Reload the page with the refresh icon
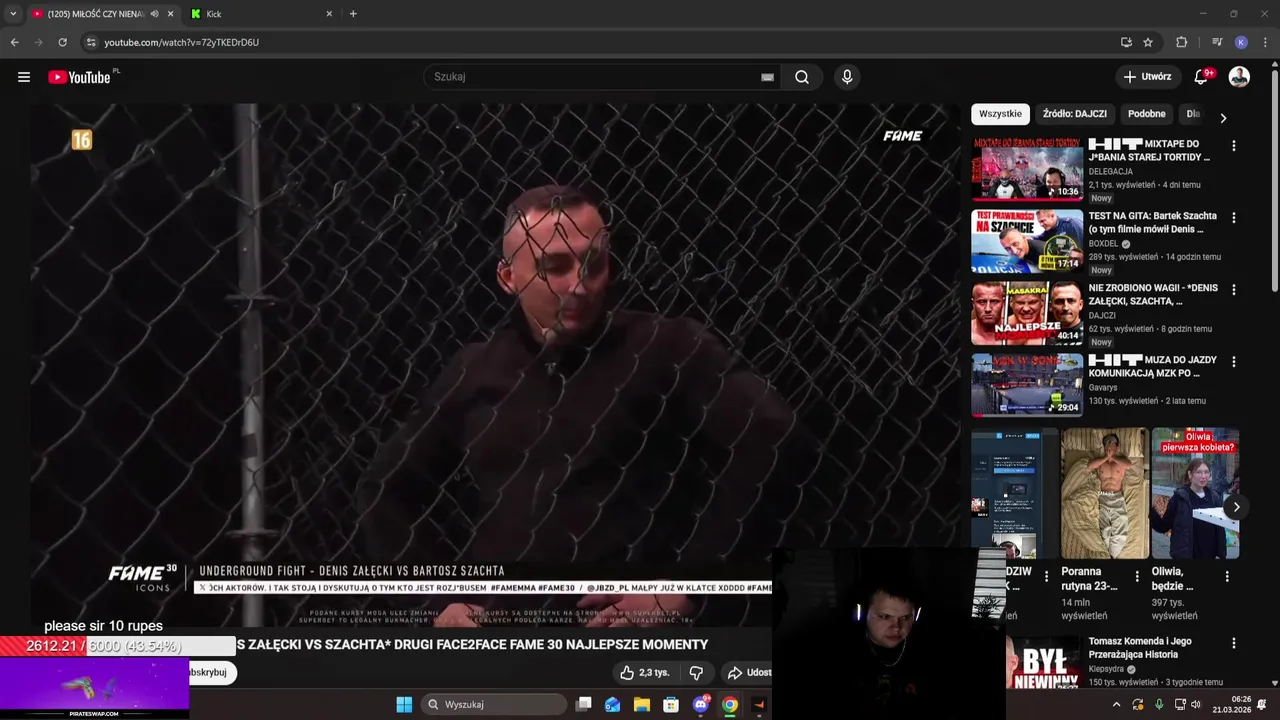1280x720 pixels. [x=62, y=42]
